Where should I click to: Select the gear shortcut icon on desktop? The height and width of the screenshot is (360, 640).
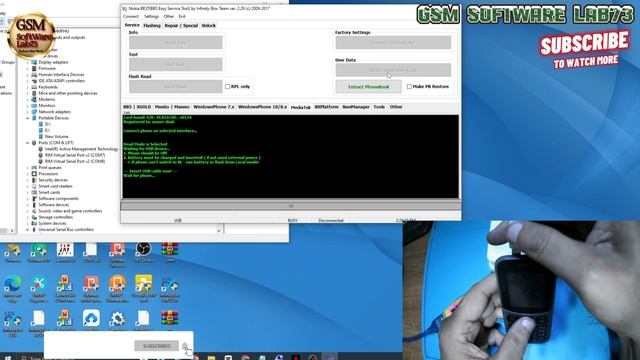117,318
